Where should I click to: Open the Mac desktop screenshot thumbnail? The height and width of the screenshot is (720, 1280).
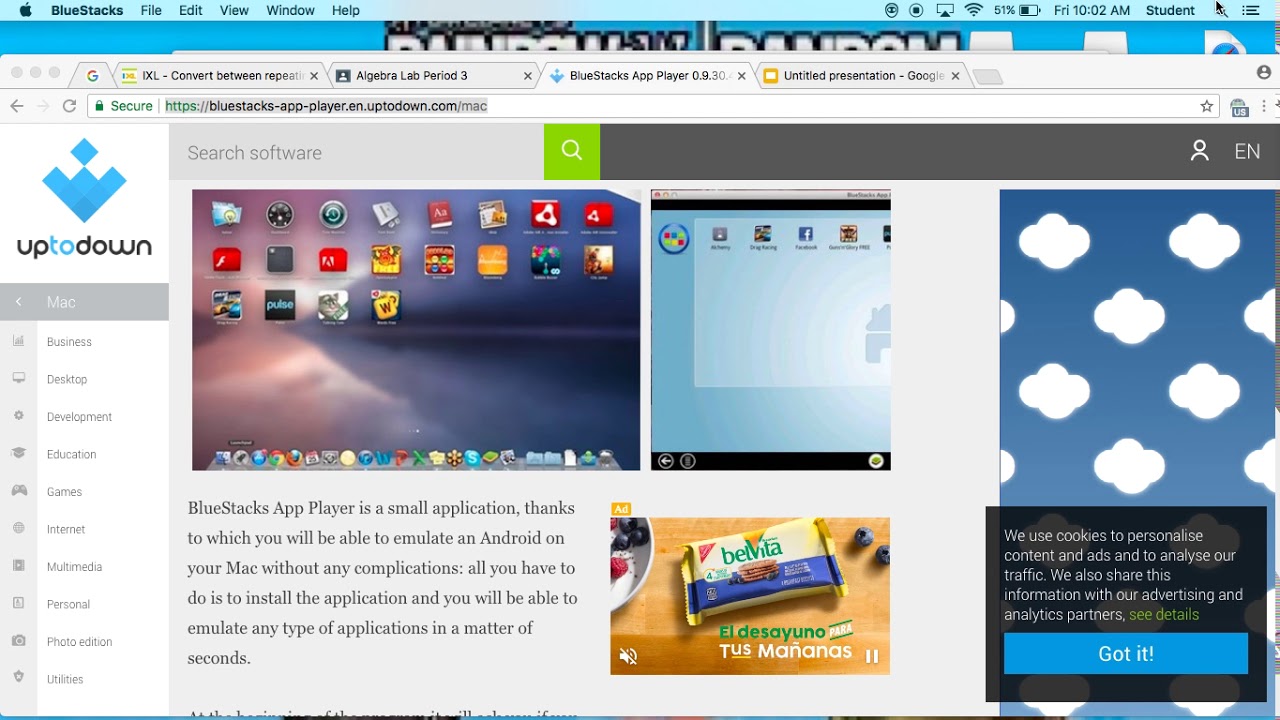coord(416,330)
